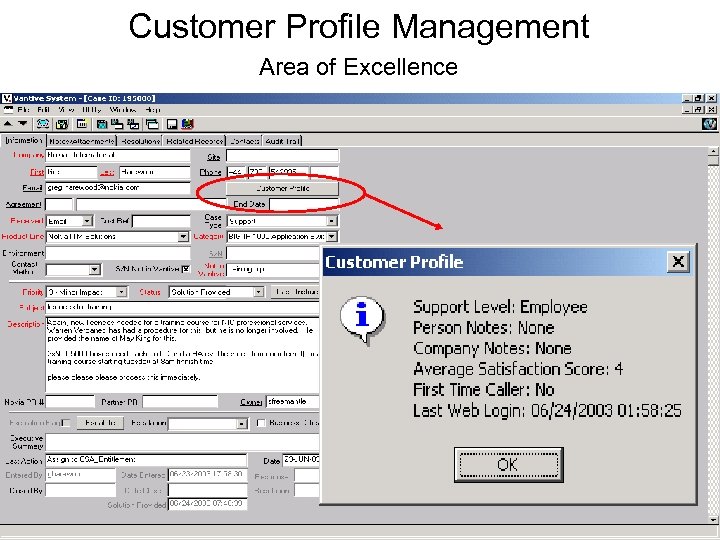
Task: Switch to the Resolutions tab
Action: point(141,141)
